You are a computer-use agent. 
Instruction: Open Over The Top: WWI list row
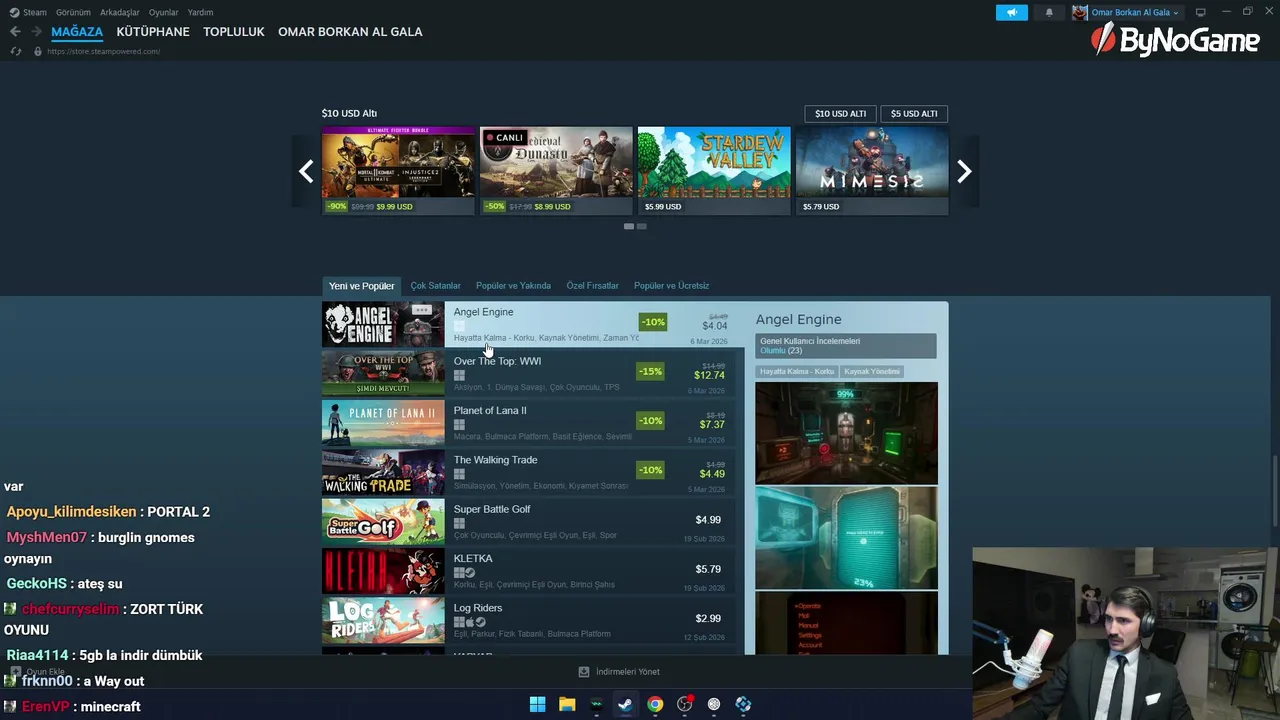tap(528, 373)
